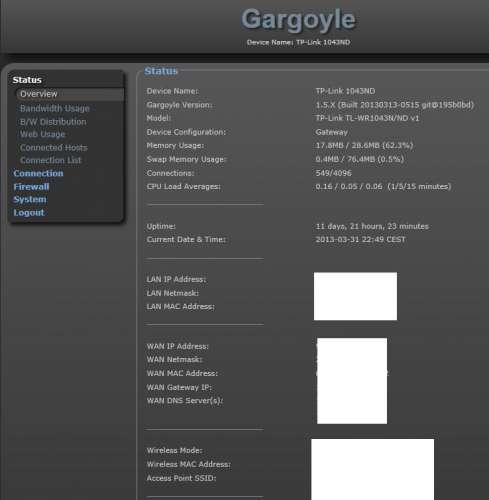Click the LAN IP Address label
The width and height of the screenshot is (489, 500).
tap(176, 280)
